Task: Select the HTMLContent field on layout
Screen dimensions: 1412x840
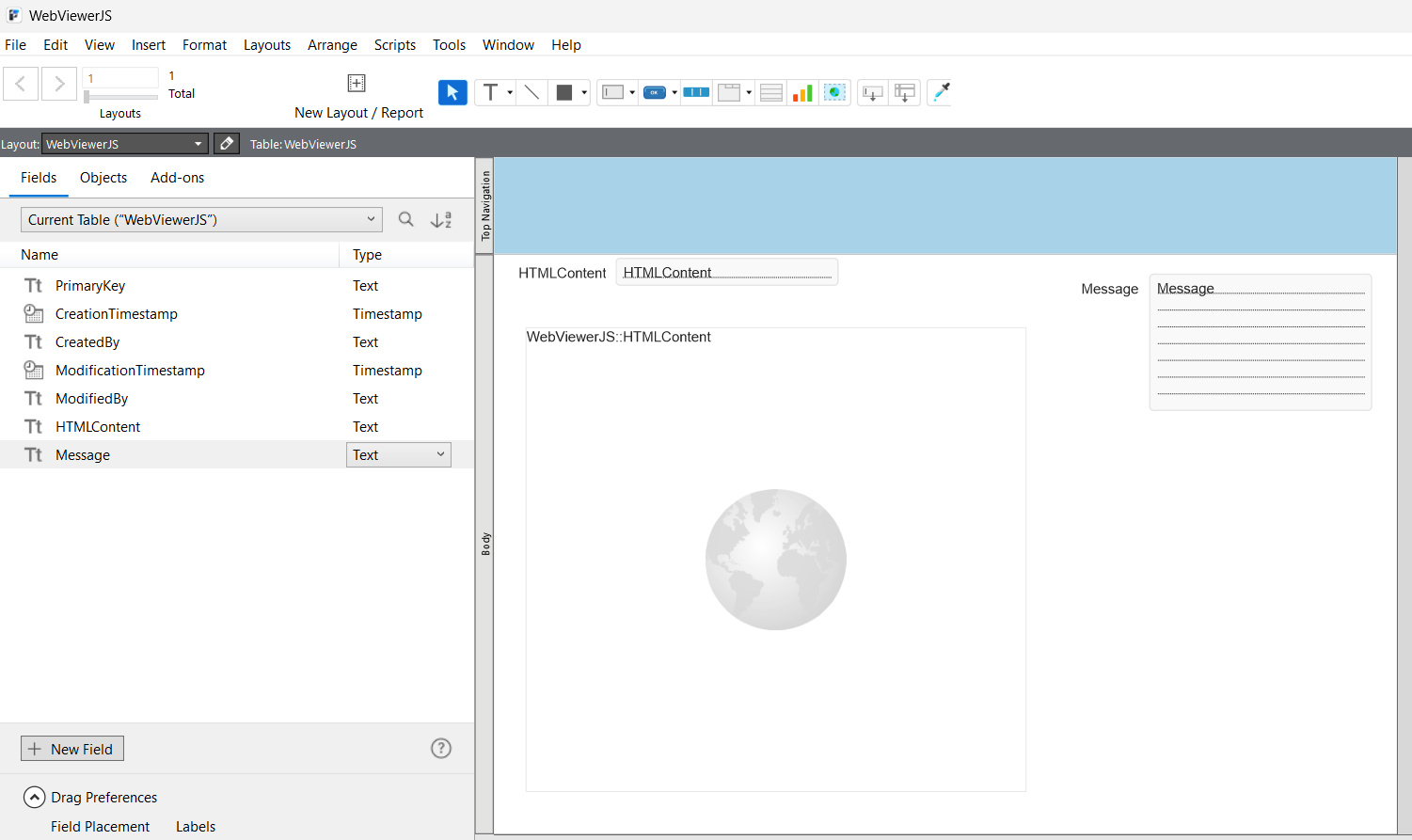Action: pos(727,272)
